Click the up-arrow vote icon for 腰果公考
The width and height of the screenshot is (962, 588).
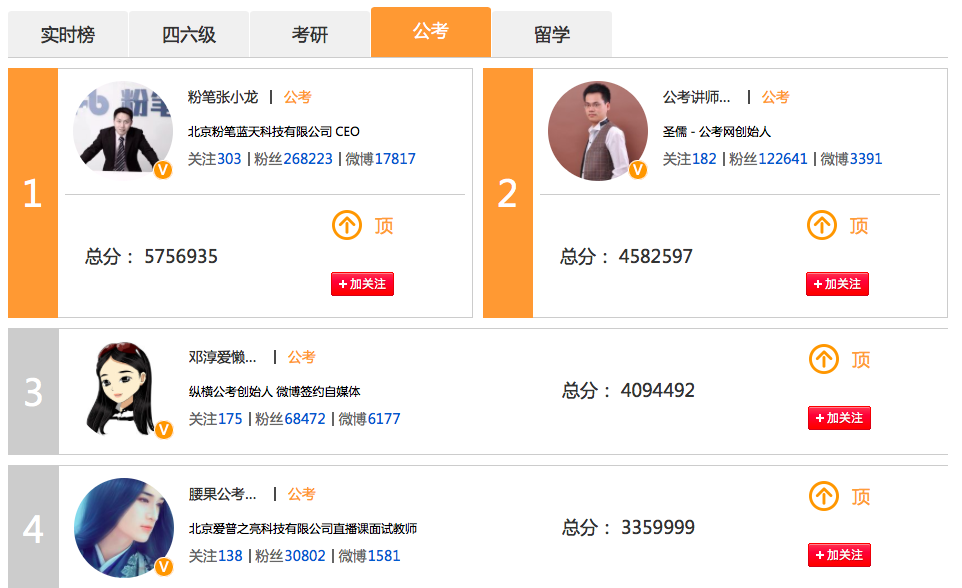(824, 496)
